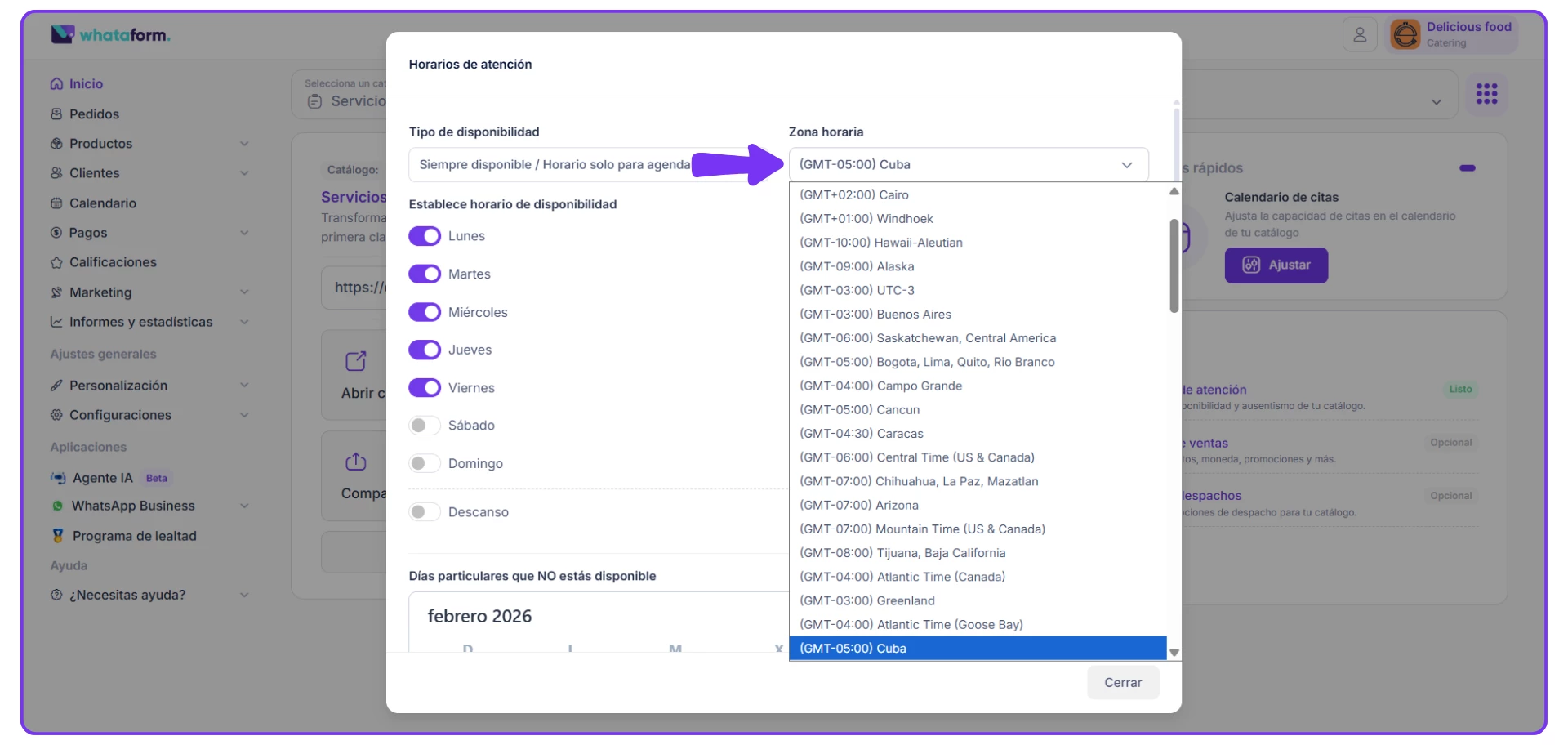Click the Calendario icon in sidebar
This screenshot has width=1568, height=745.
[x=56, y=203]
